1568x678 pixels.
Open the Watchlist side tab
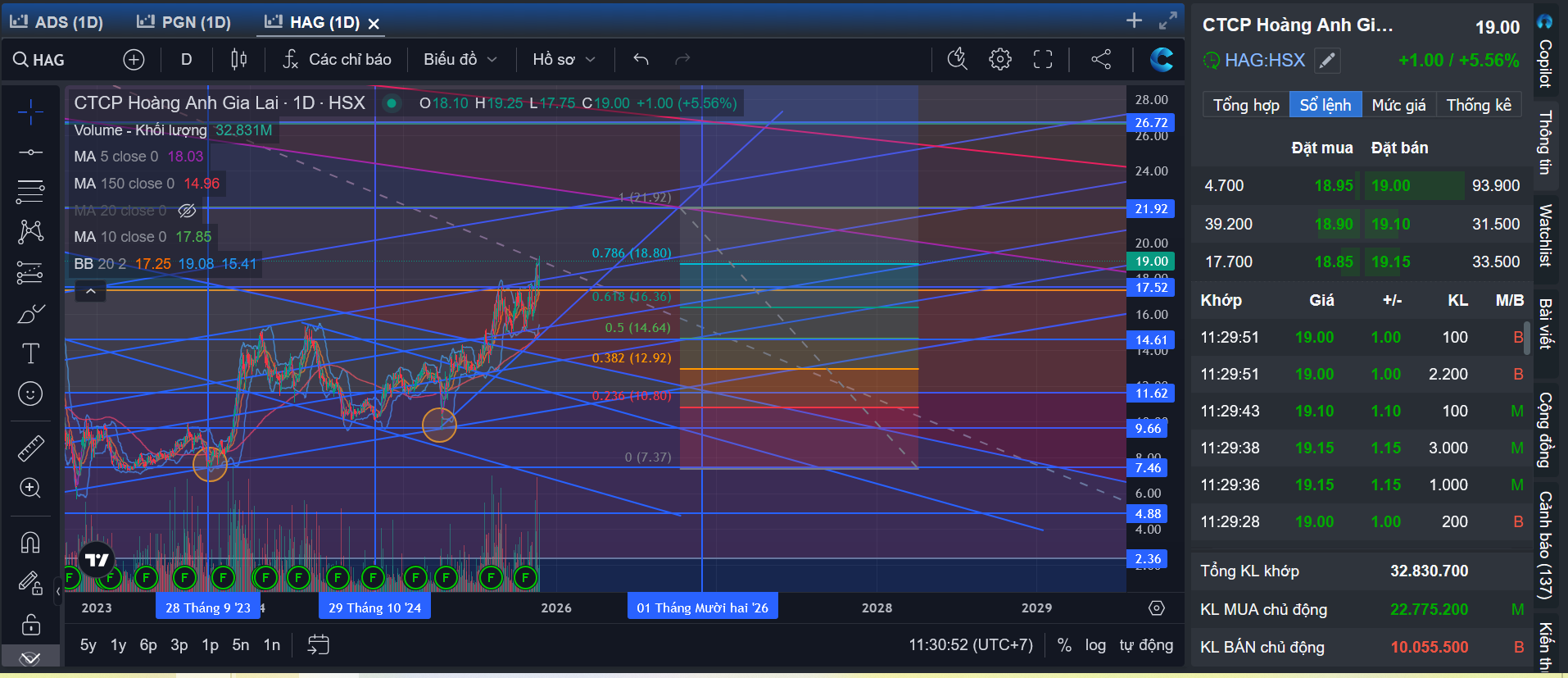click(x=1545, y=236)
